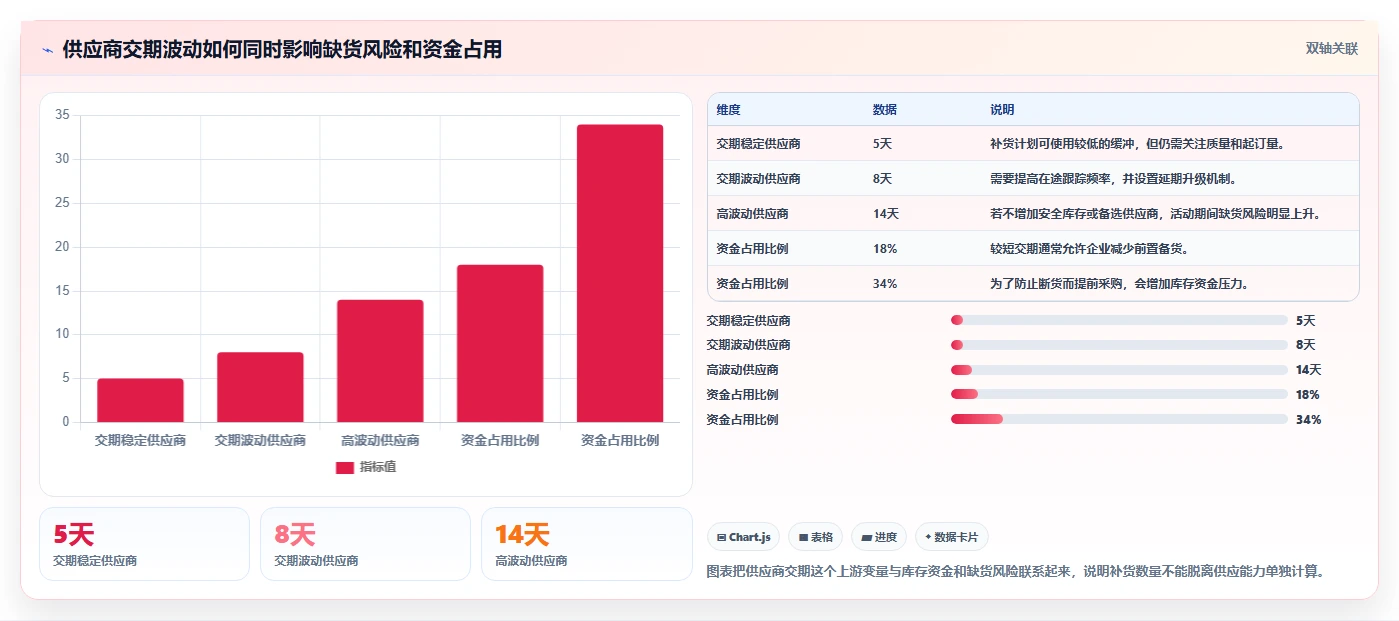Viewport: 1399px width, 621px height.
Task: Click the 高波动供应商 label under the chart axis
Action: pos(380,440)
